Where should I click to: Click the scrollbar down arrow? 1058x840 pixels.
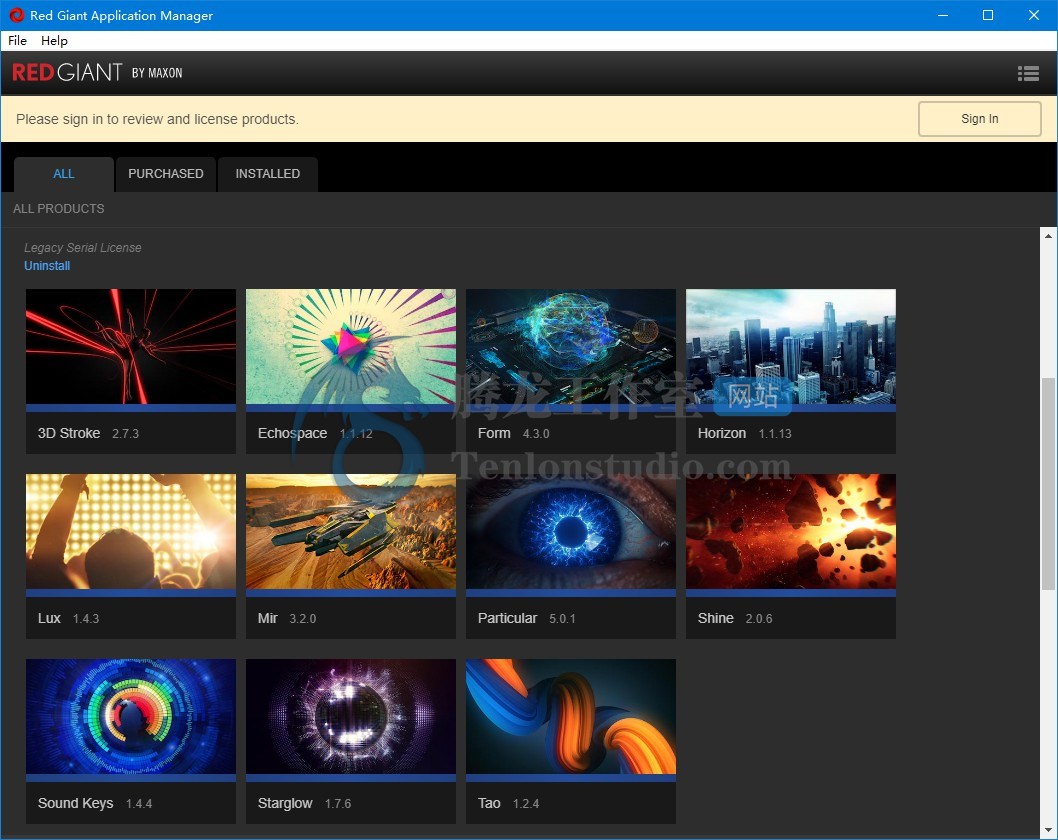click(x=1048, y=830)
